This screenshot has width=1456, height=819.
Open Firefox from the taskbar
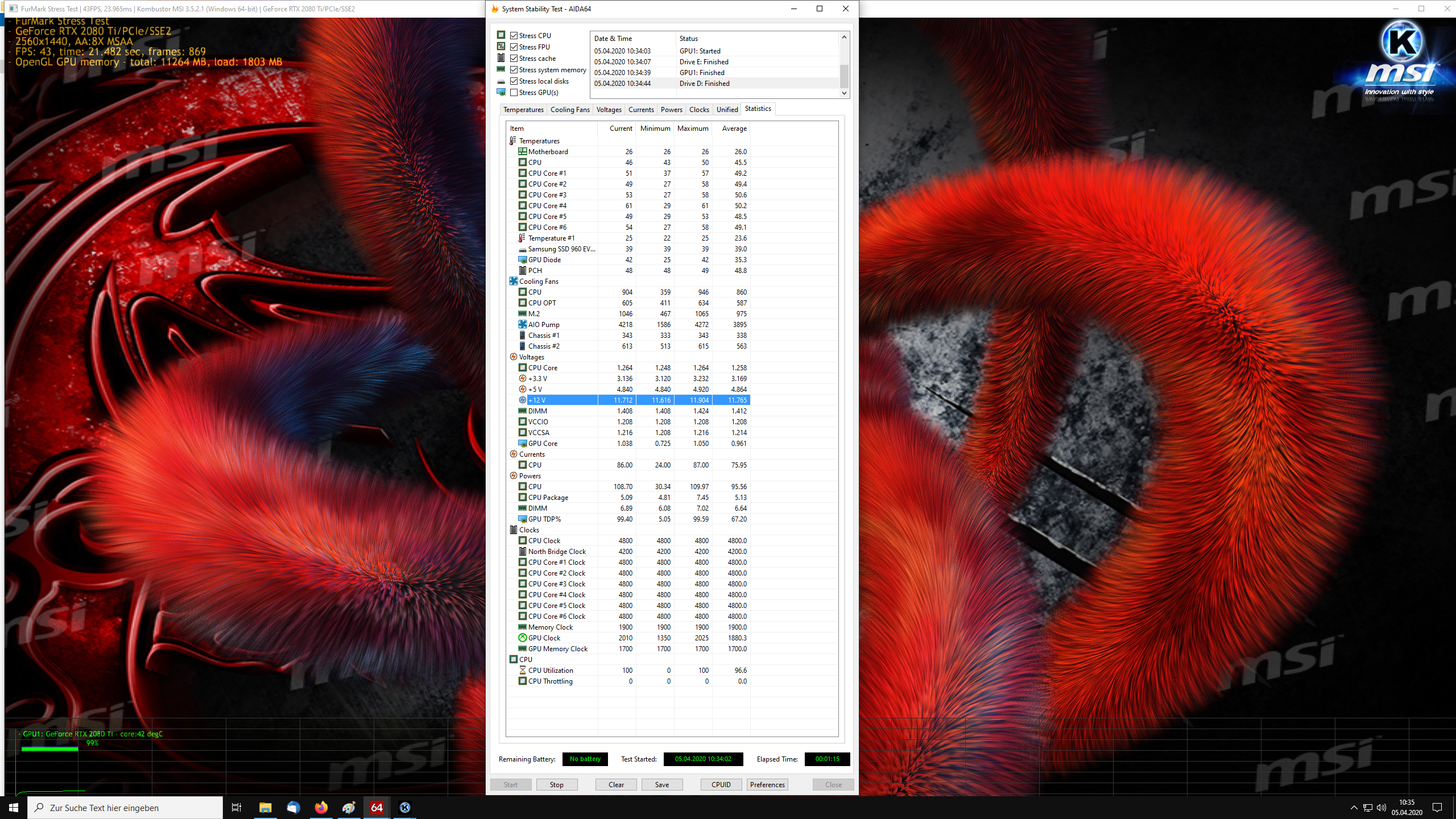click(321, 807)
